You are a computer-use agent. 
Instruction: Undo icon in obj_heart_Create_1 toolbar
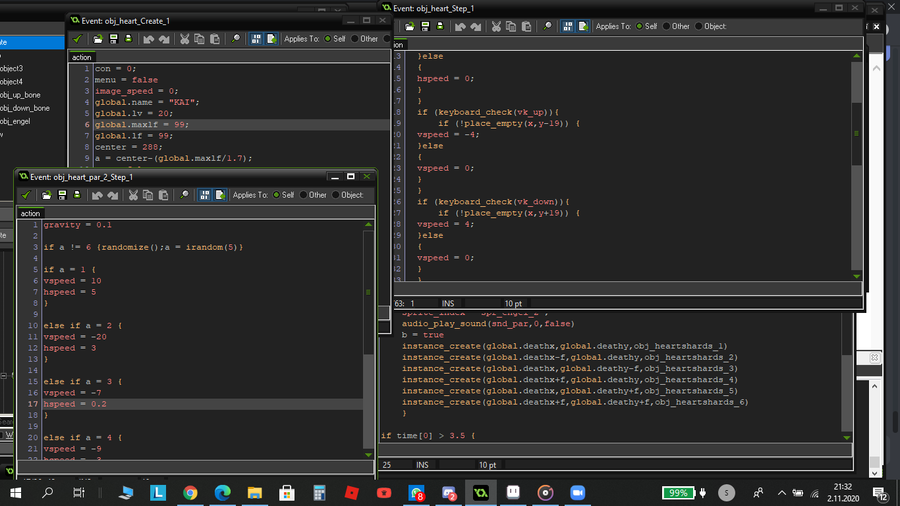coord(148,39)
